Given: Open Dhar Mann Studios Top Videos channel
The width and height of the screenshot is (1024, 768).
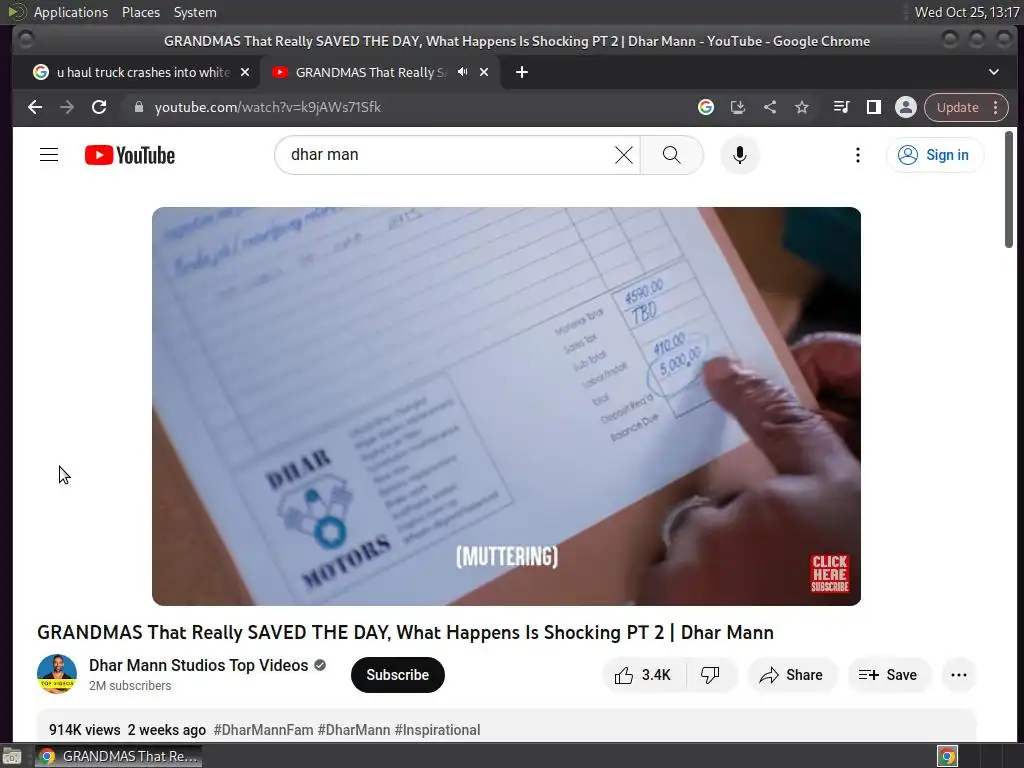Looking at the screenshot, I should [199, 665].
